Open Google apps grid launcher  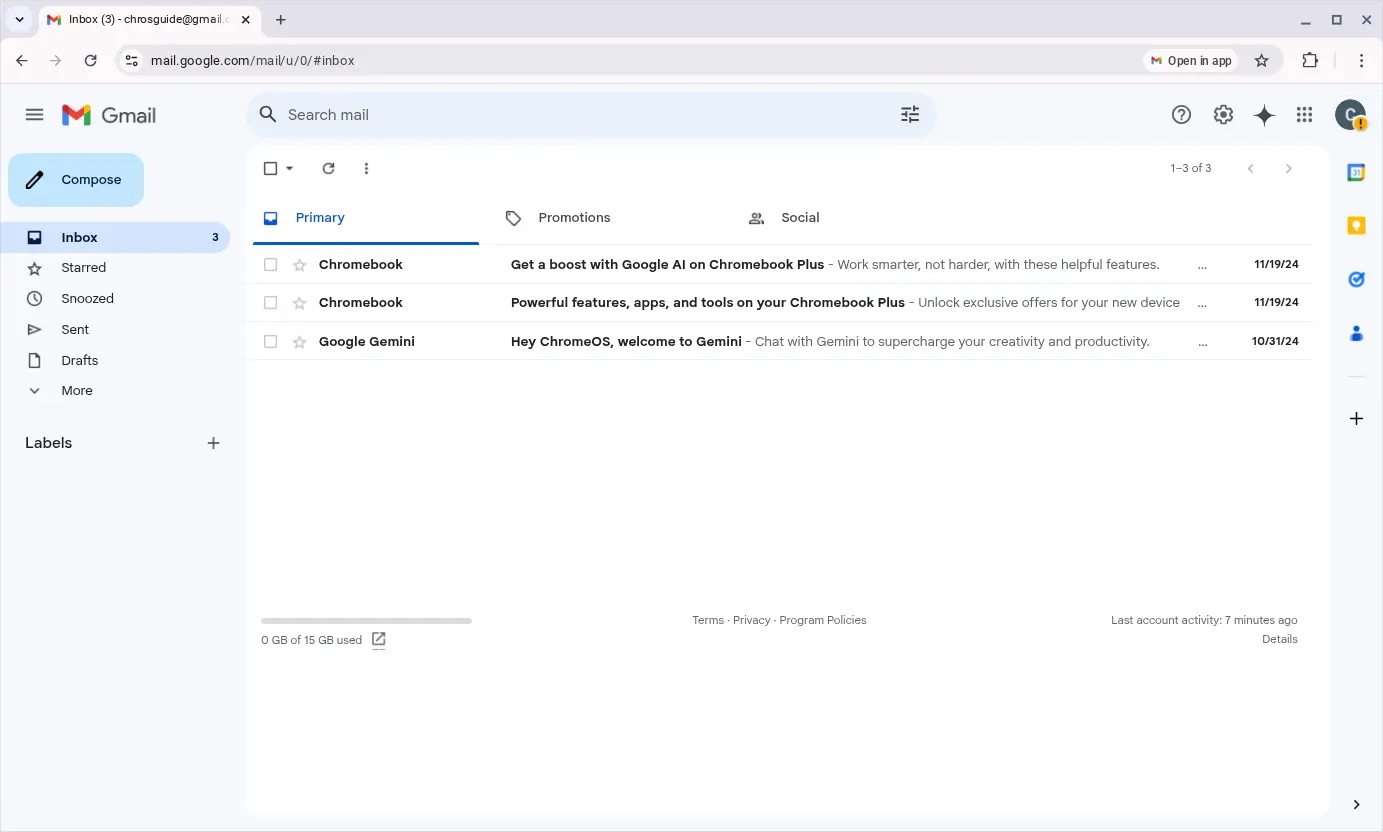tap(1304, 115)
